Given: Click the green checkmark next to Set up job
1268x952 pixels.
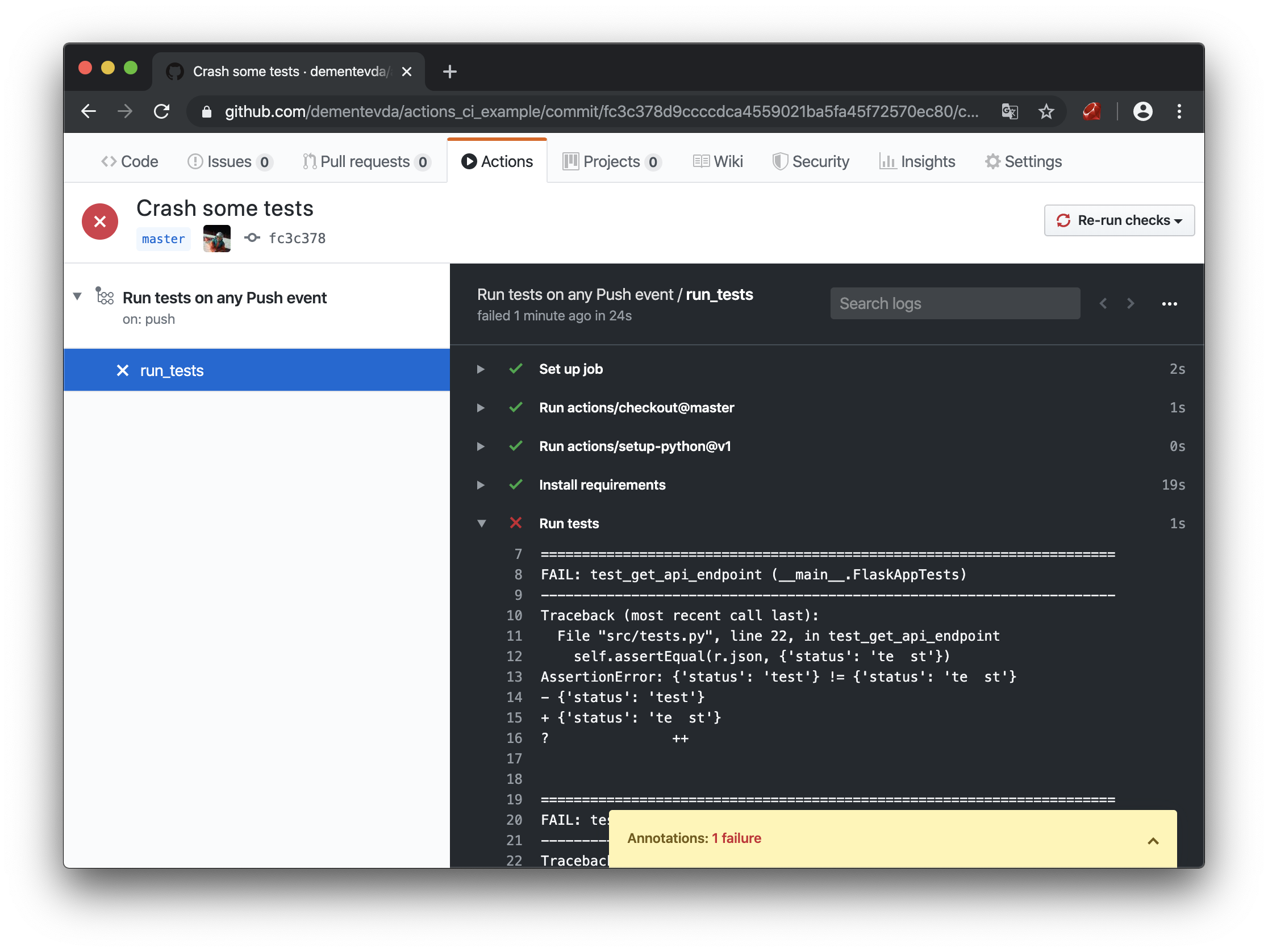Looking at the screenshot, I should (x=515, y=369).
